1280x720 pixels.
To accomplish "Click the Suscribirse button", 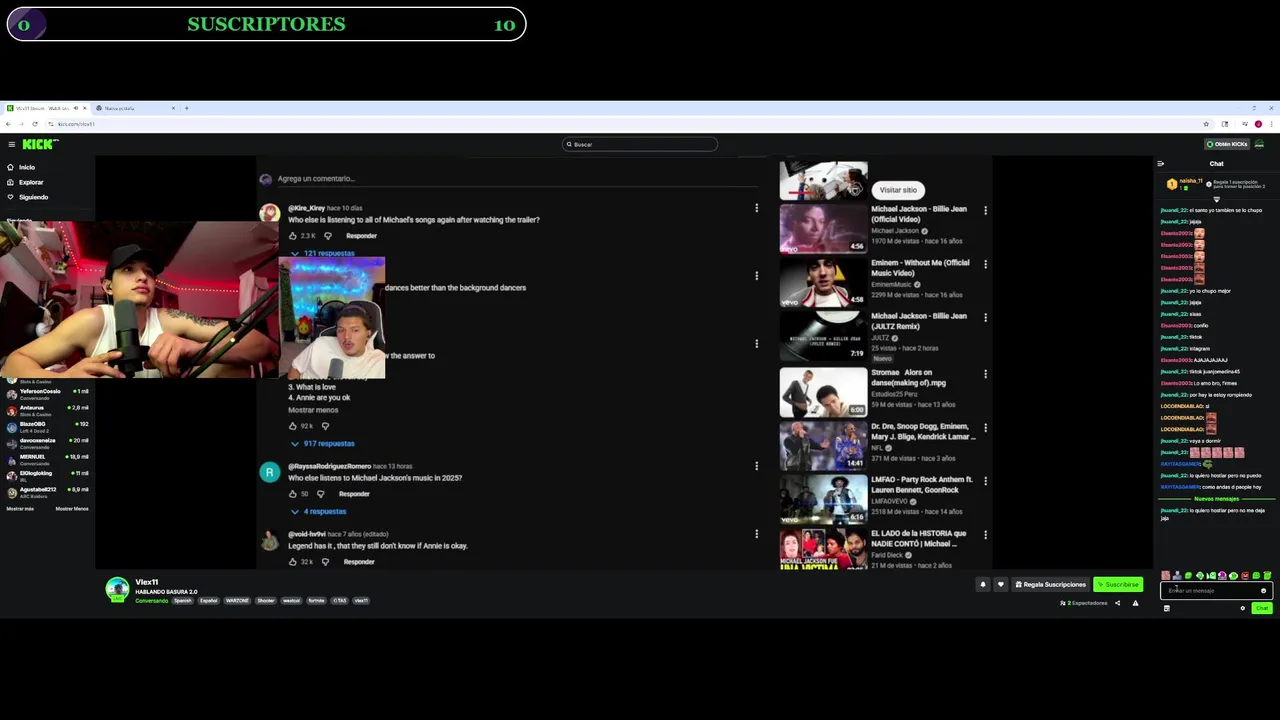I will click(1118, 585).
